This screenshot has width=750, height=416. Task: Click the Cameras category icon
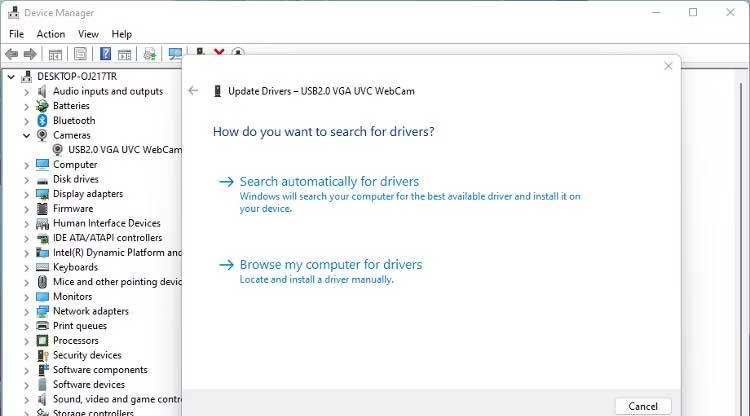[x=42, y=135]
